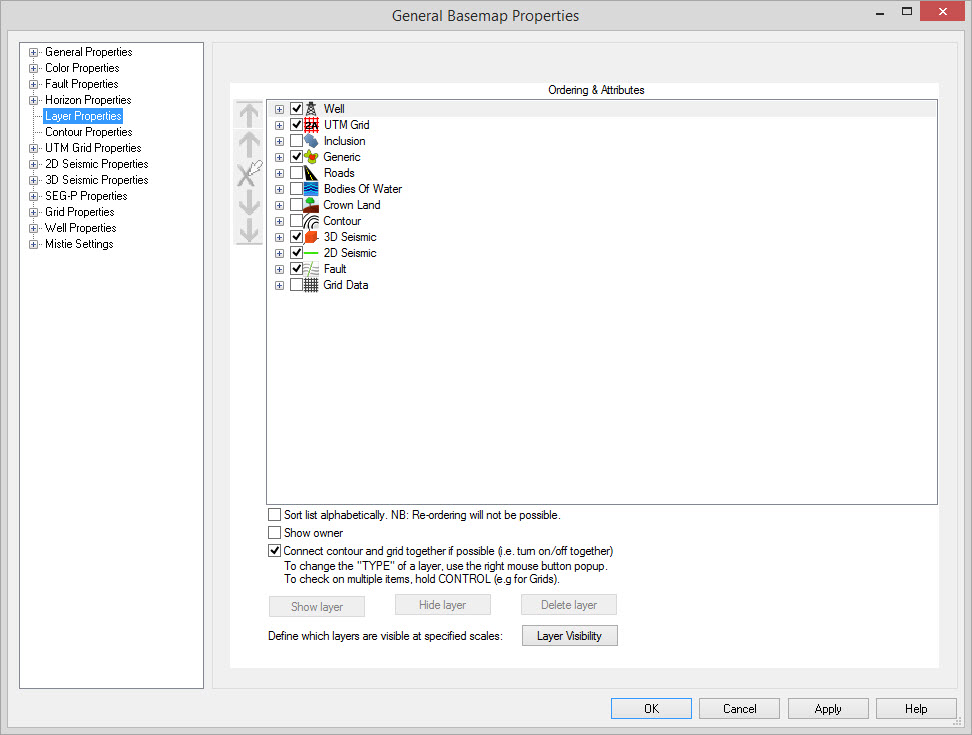Click the orange 3D Seismic cube icon

click(312, 237)
